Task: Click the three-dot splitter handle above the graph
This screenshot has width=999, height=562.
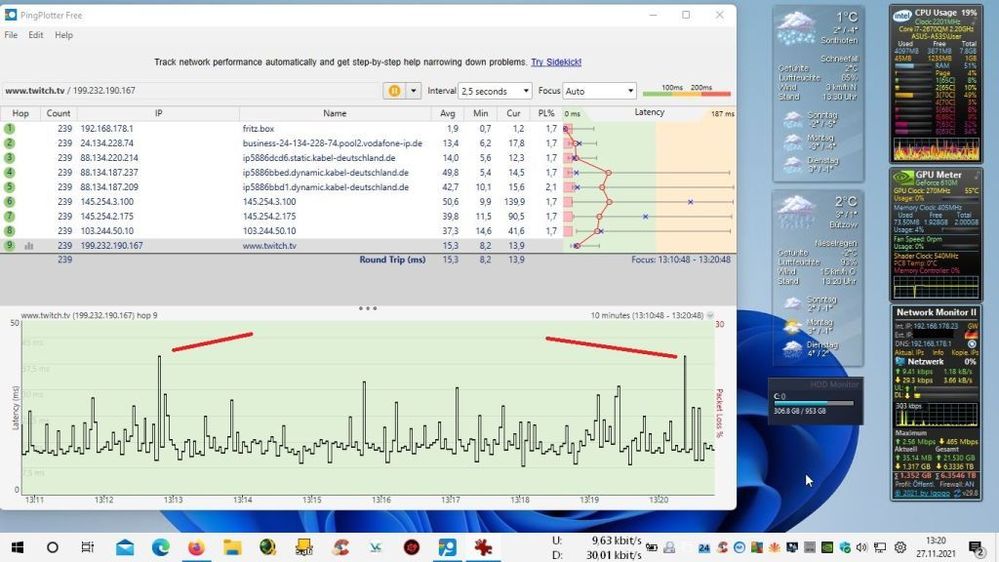Action: tap(368, 308)
